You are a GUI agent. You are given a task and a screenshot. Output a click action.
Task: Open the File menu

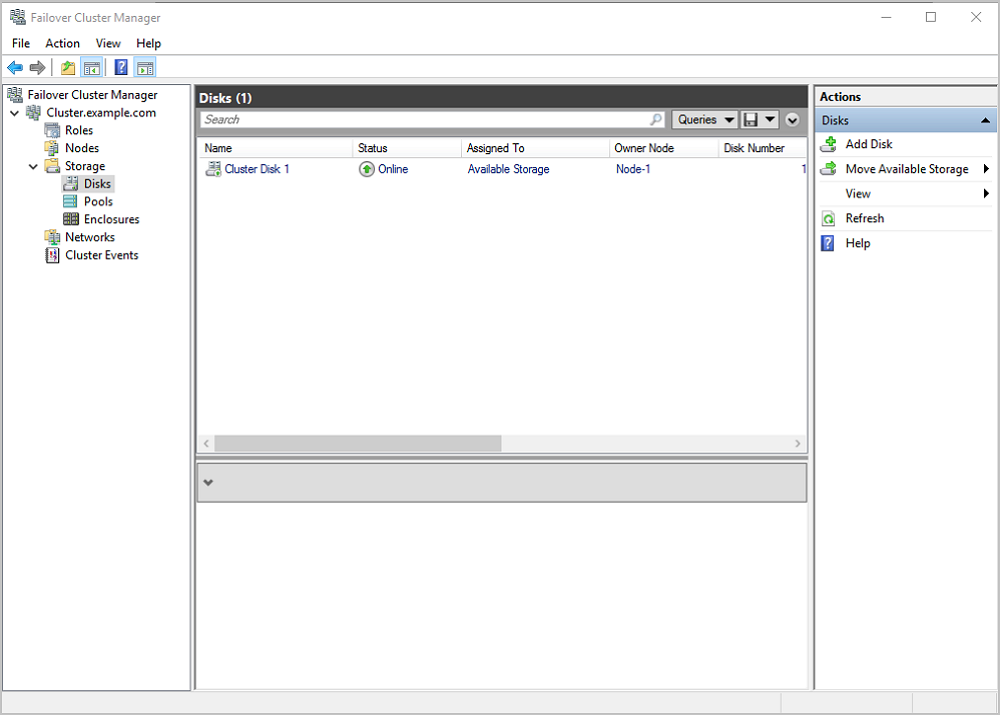tap(21, 43)
